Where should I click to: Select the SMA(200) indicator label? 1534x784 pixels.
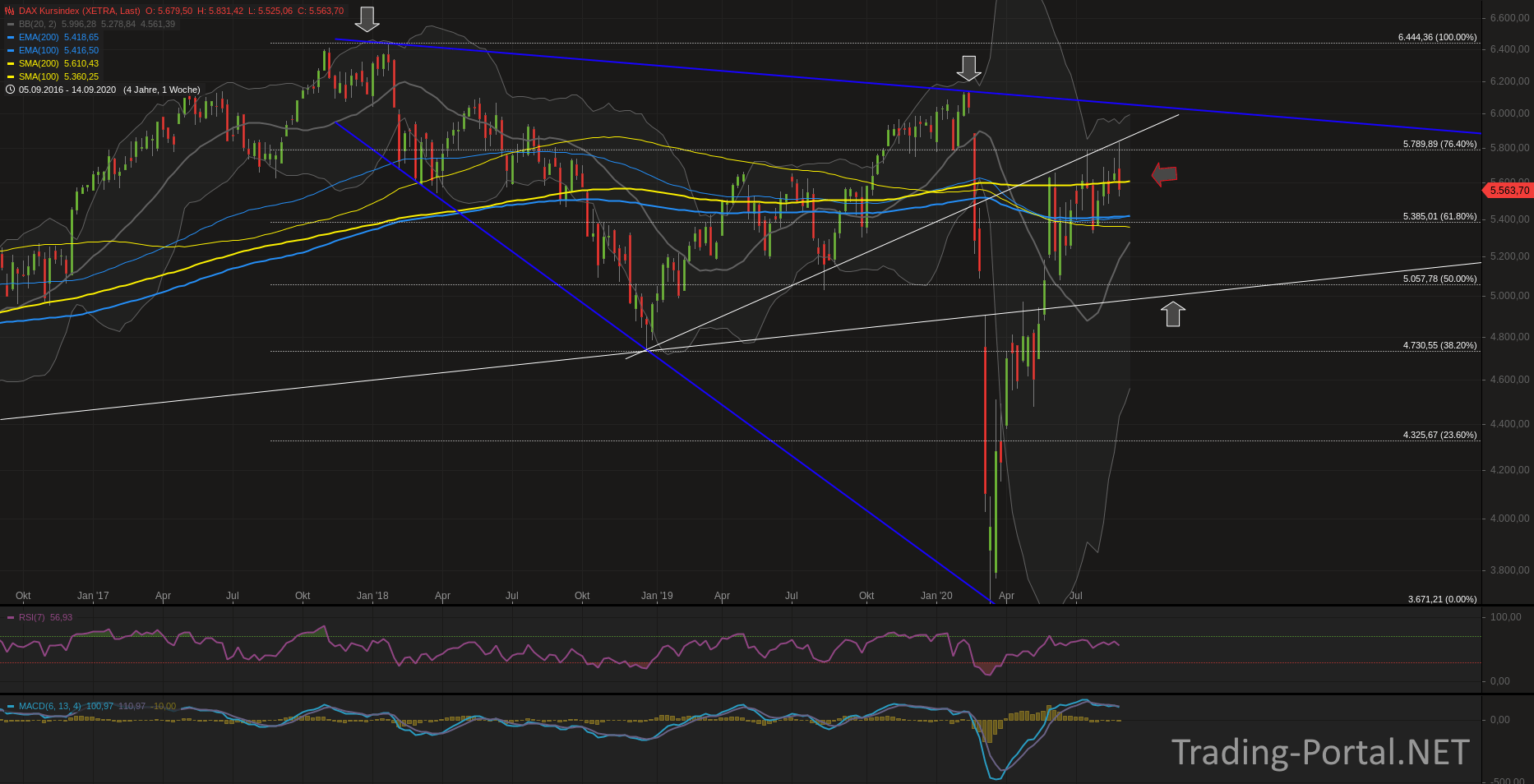(39, 63)
